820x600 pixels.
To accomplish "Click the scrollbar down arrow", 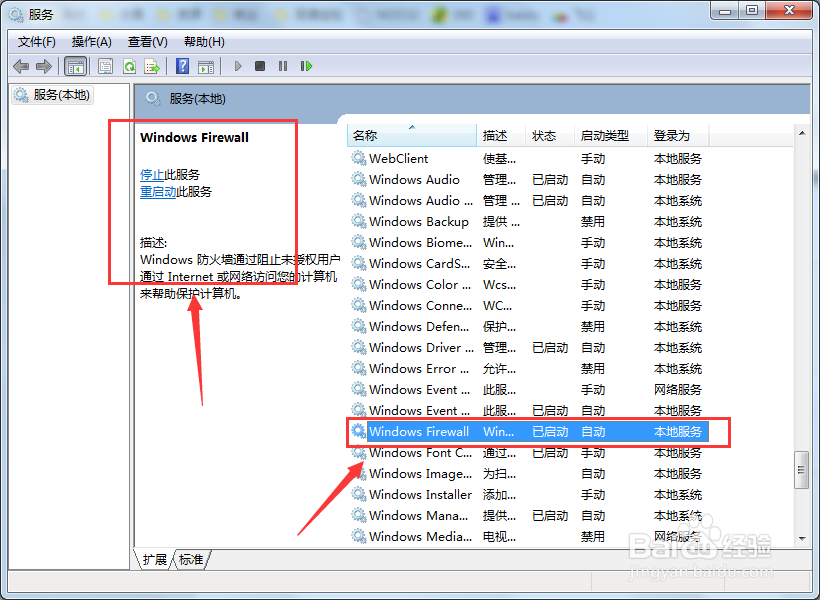I will tap(802, 538).
